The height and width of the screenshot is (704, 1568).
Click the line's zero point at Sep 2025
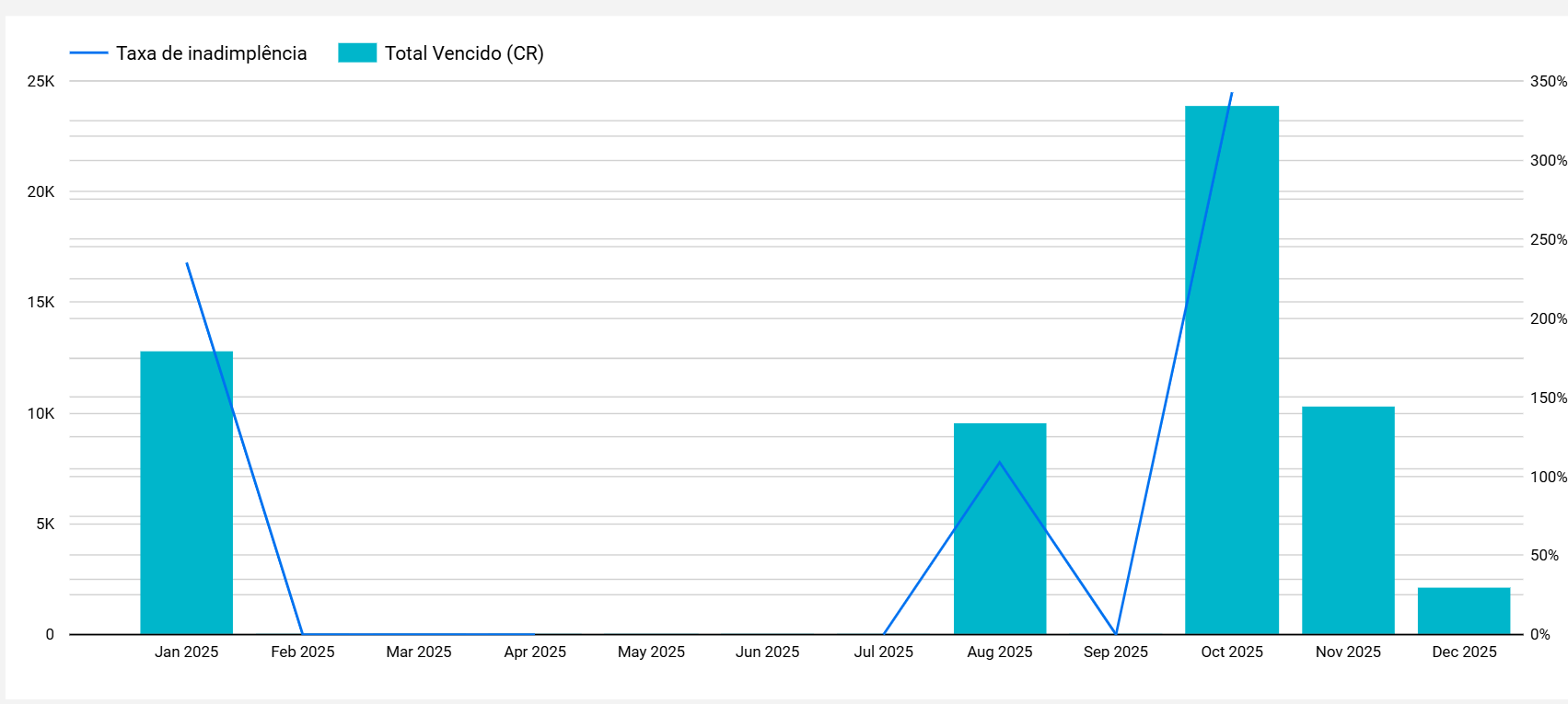click(x=1116, y=633)
